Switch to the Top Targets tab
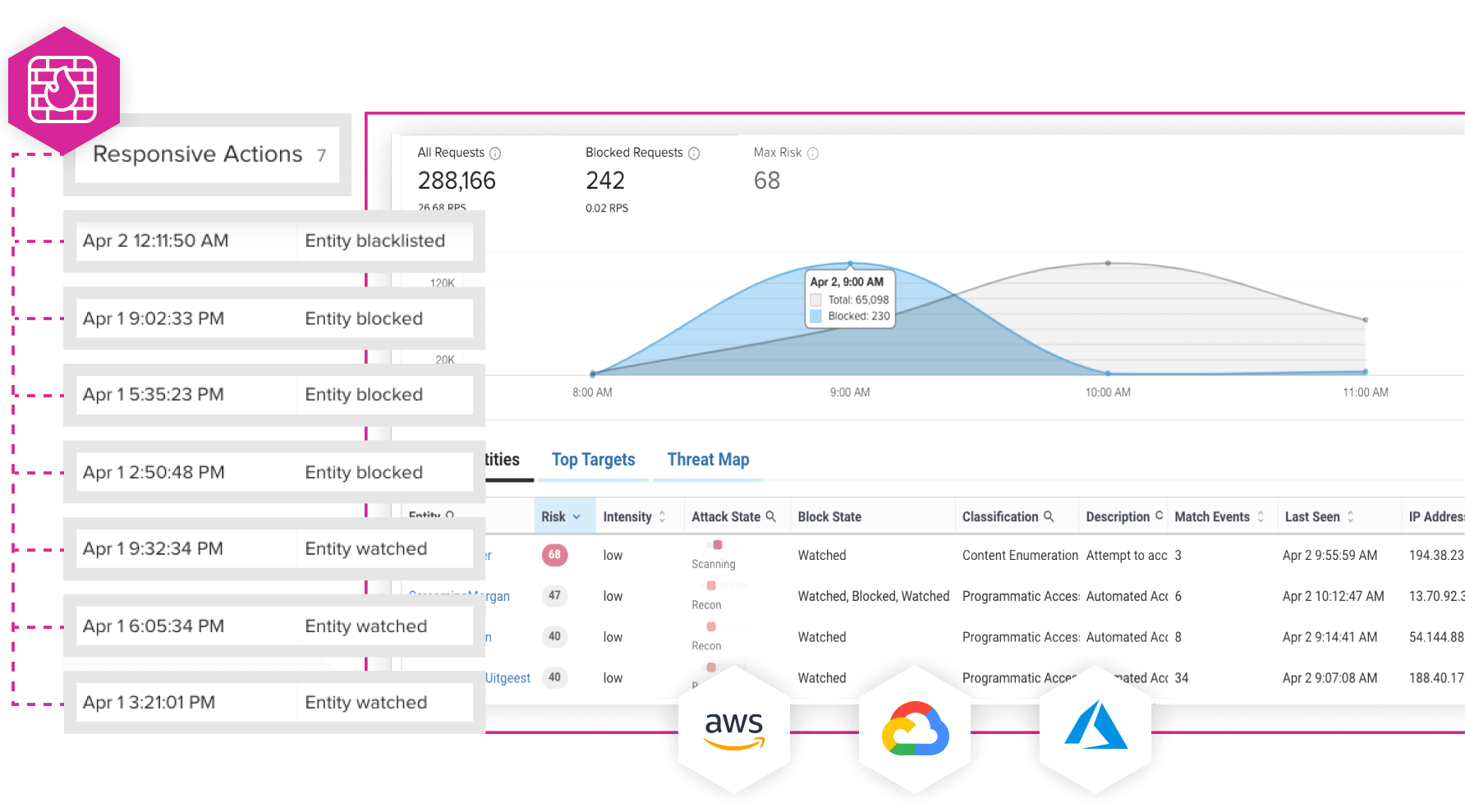Image resolution: width=1465 pixels, height=812 pixels. (x=593, y=460)
